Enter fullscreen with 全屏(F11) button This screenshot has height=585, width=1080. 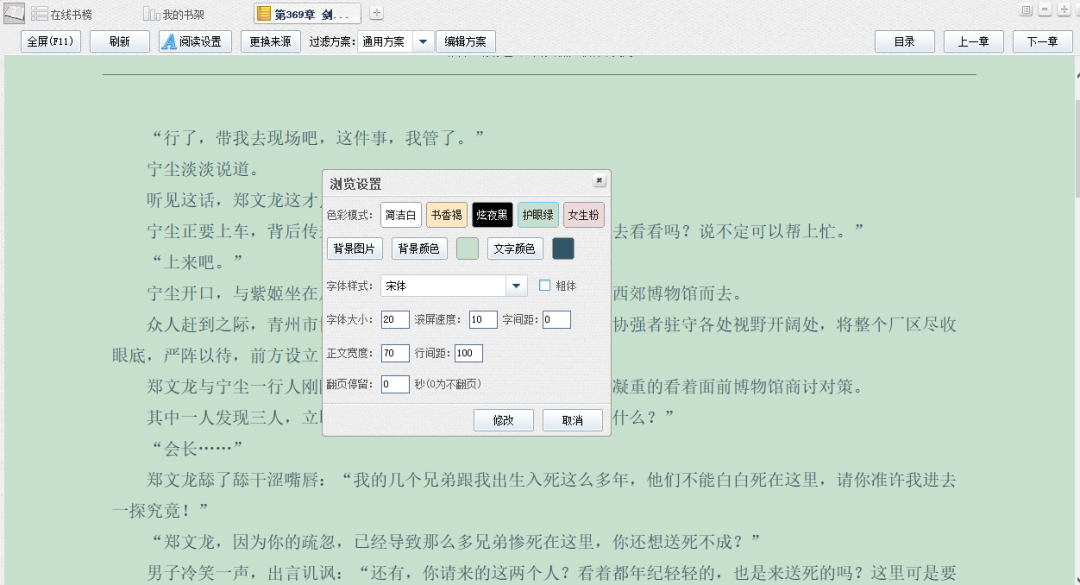pyautogui.click(x=50, y=41)
